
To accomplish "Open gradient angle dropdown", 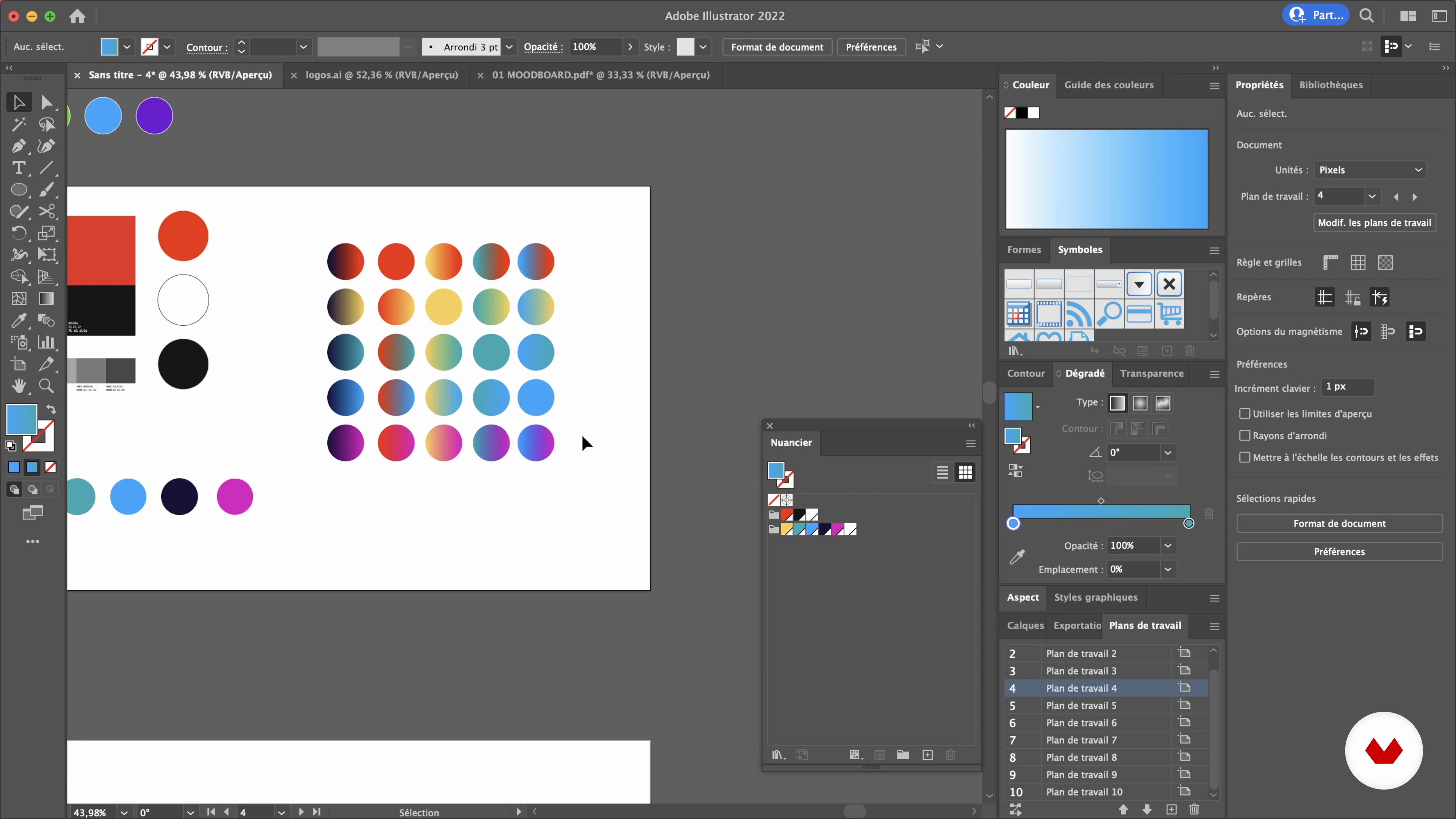I will click(x=1168, y=453).
